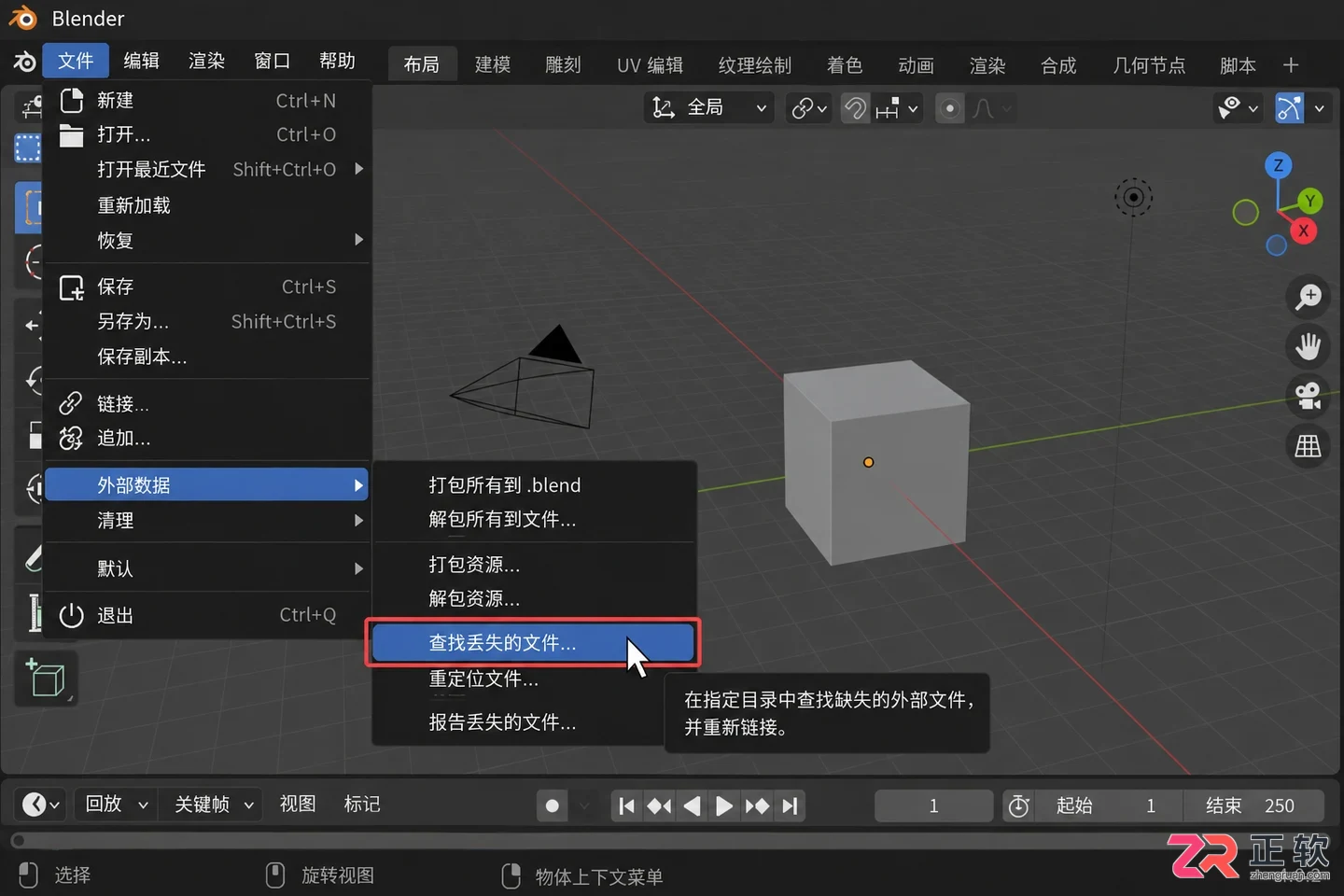The width and height of the screenshot is (1344, 896).
Task: Choose 另存为... from the file menu
Action: (207, 321)
